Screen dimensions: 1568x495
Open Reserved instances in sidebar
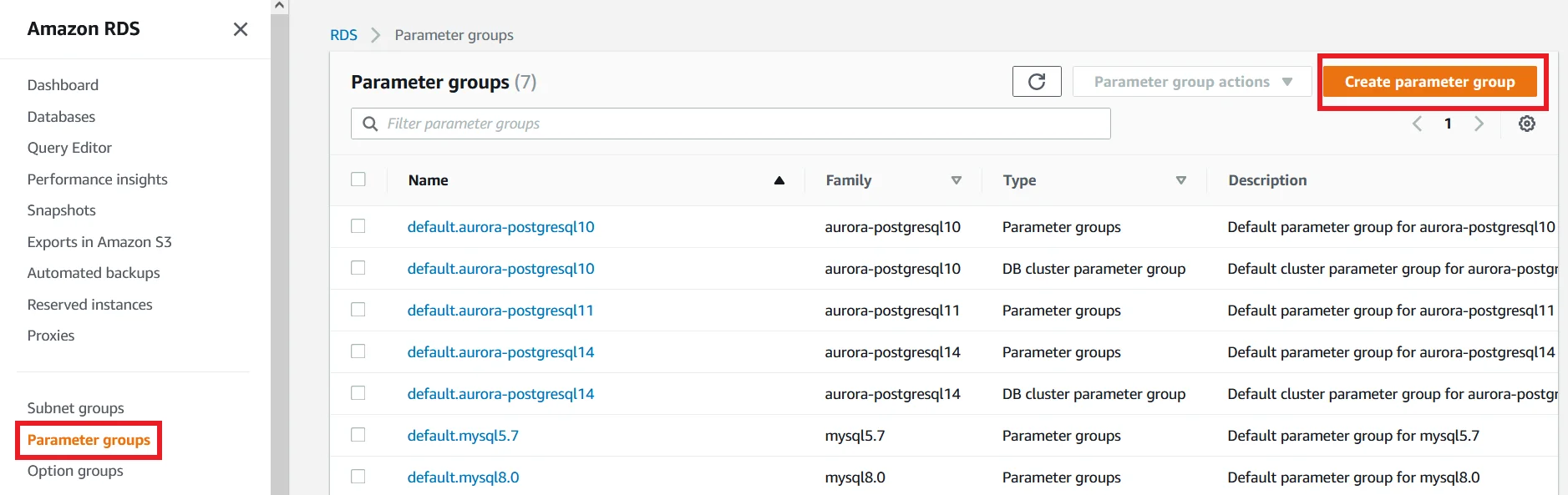click(x=89, y=305)
